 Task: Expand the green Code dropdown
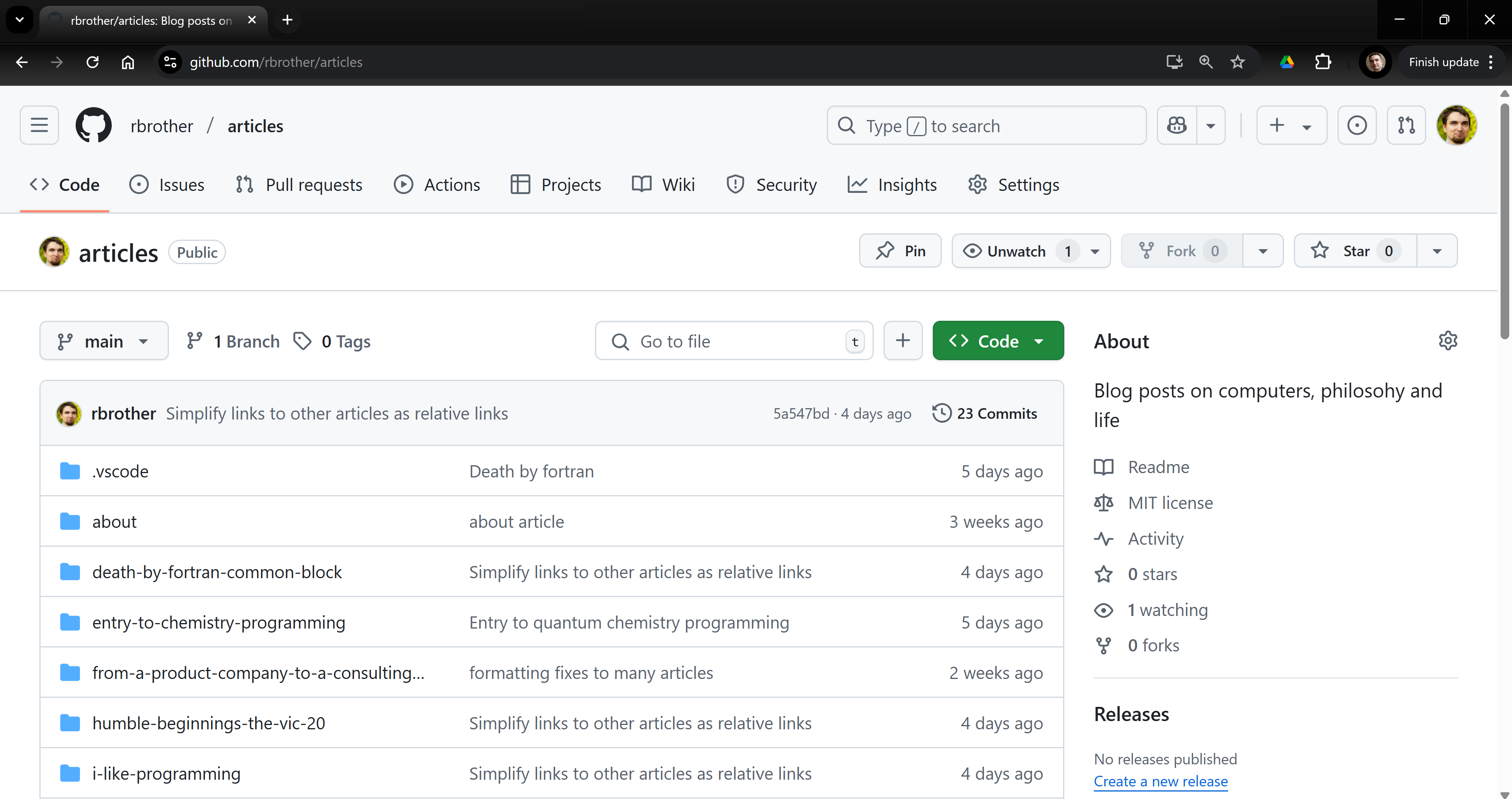[998, 341]
